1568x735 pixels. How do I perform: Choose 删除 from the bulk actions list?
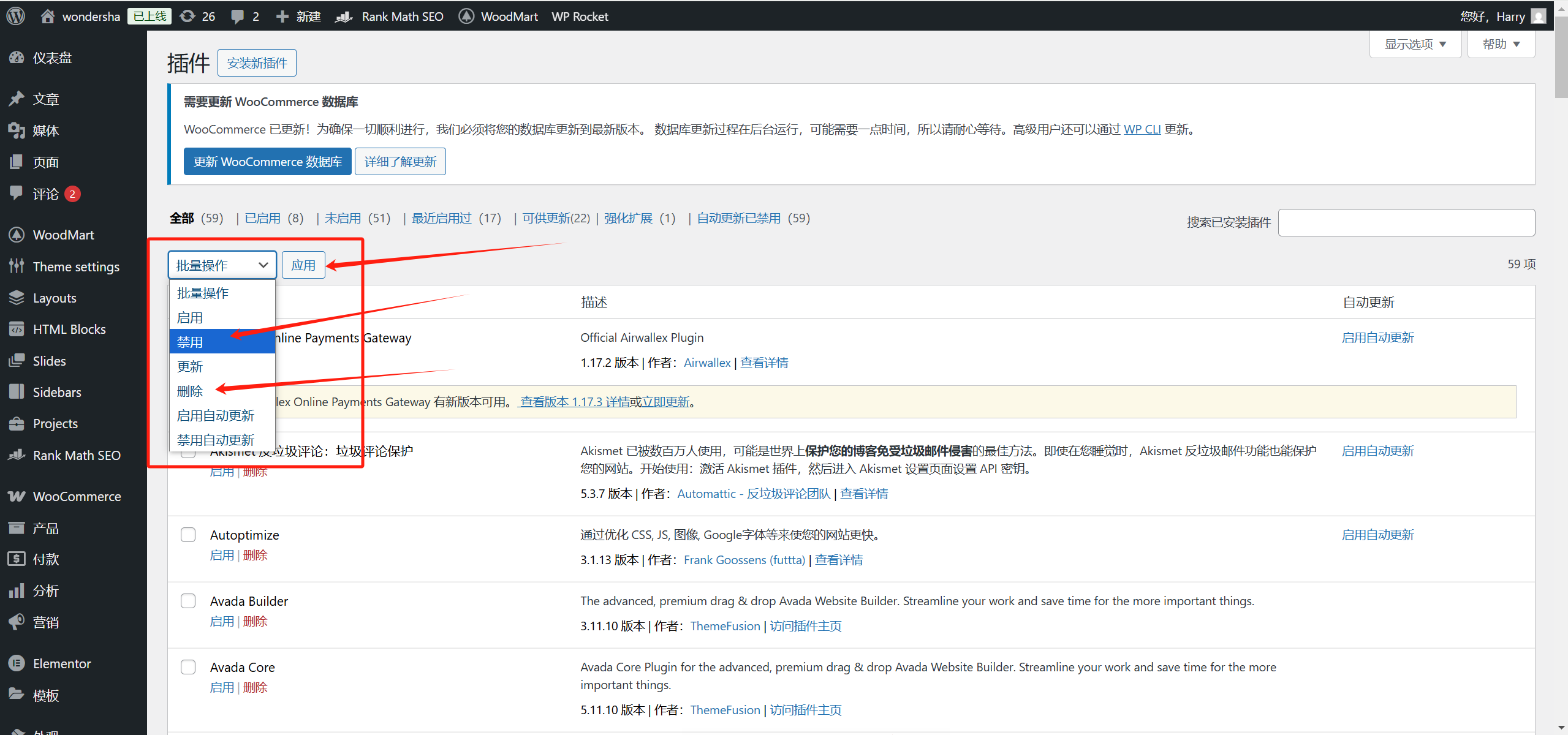(x=191, y=391)
